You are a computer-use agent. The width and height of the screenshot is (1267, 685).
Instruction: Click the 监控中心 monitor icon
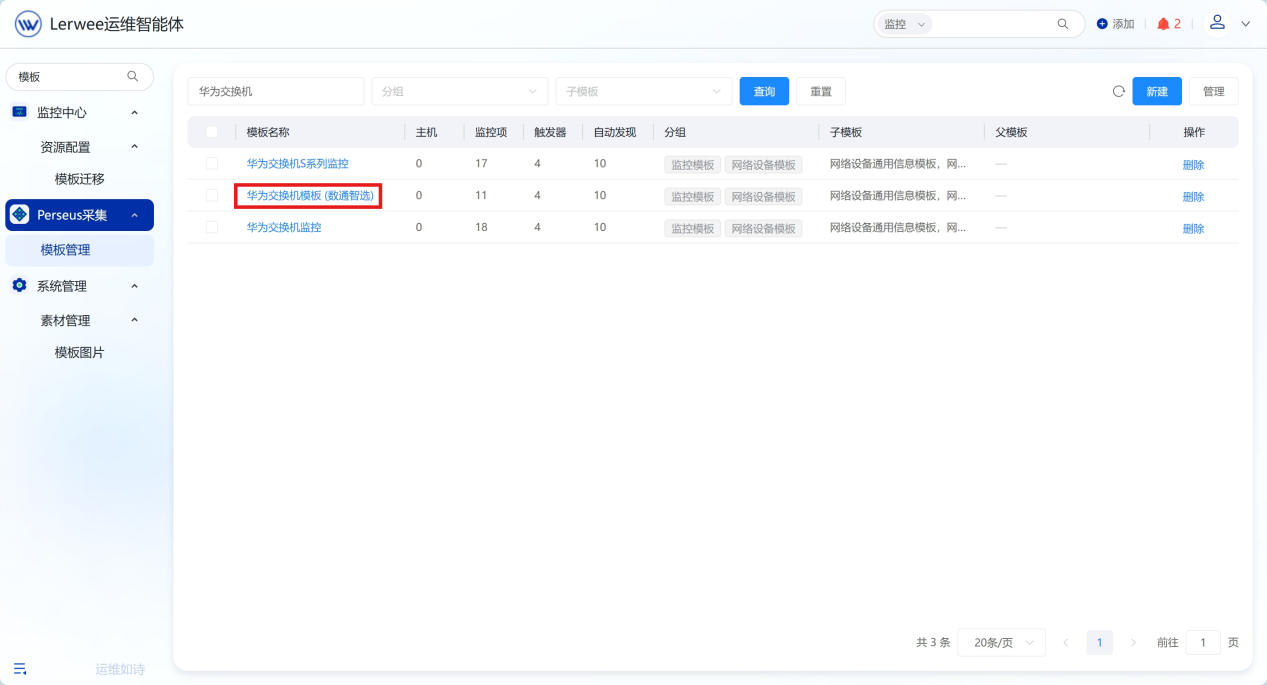pyautogui.click(x=19, y=112)
